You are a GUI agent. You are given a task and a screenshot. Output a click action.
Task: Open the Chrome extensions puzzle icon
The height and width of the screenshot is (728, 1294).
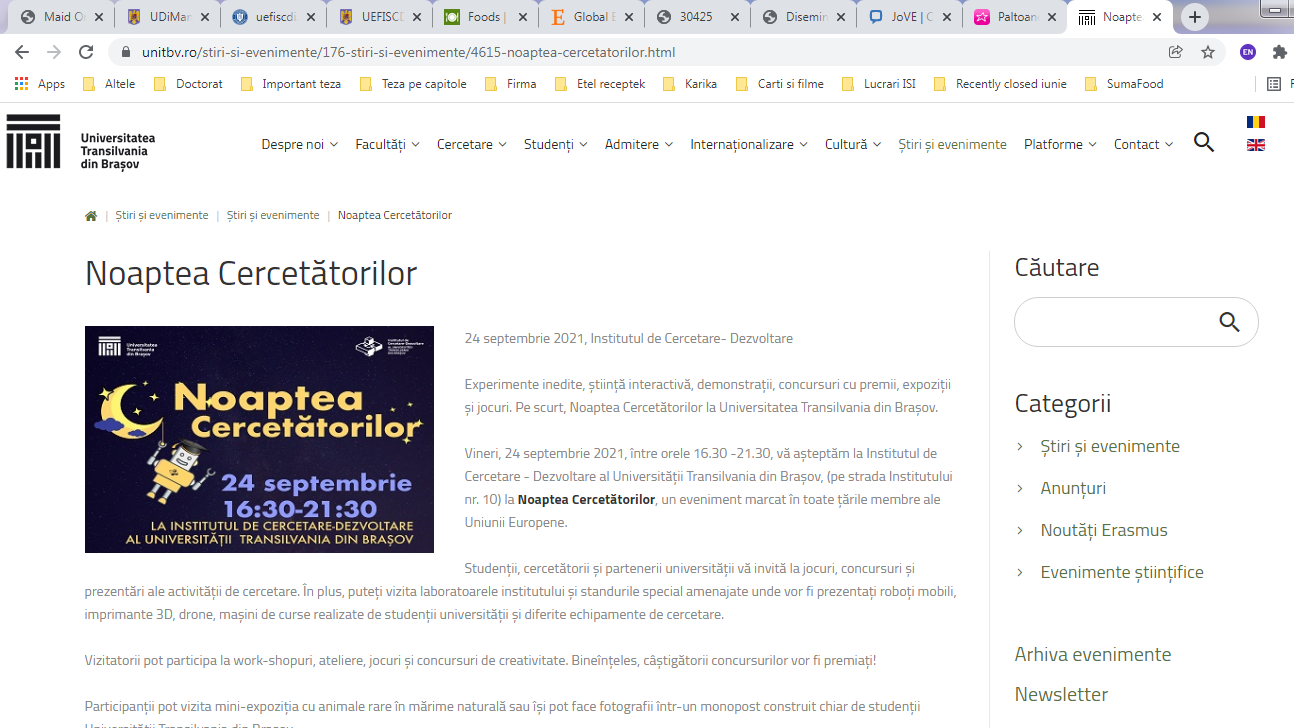pos(1279,52)
